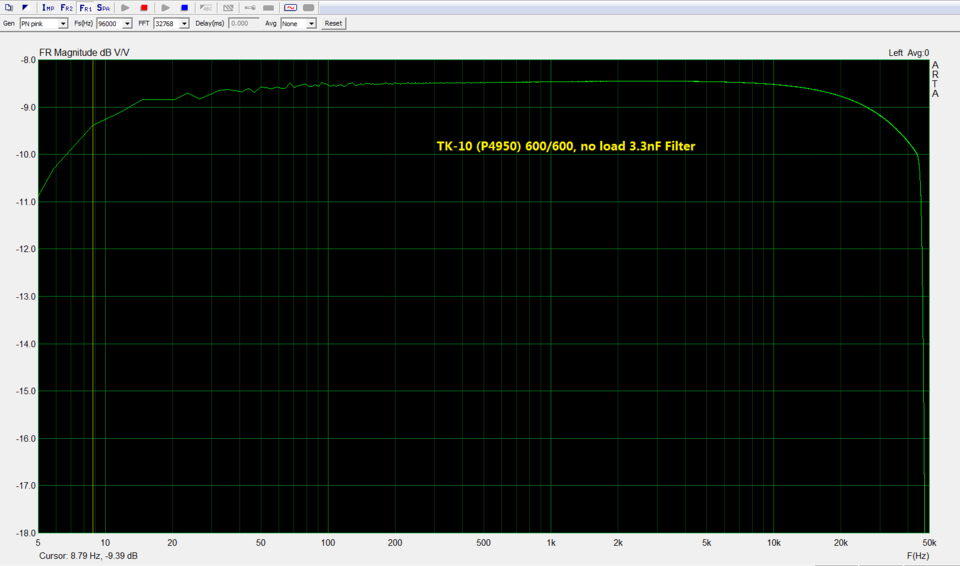Image resolution: width=960 pixels, height=566 pixels.
Task: Click second gray play icon
Action: pyautogui.click(x=165, y=7)
